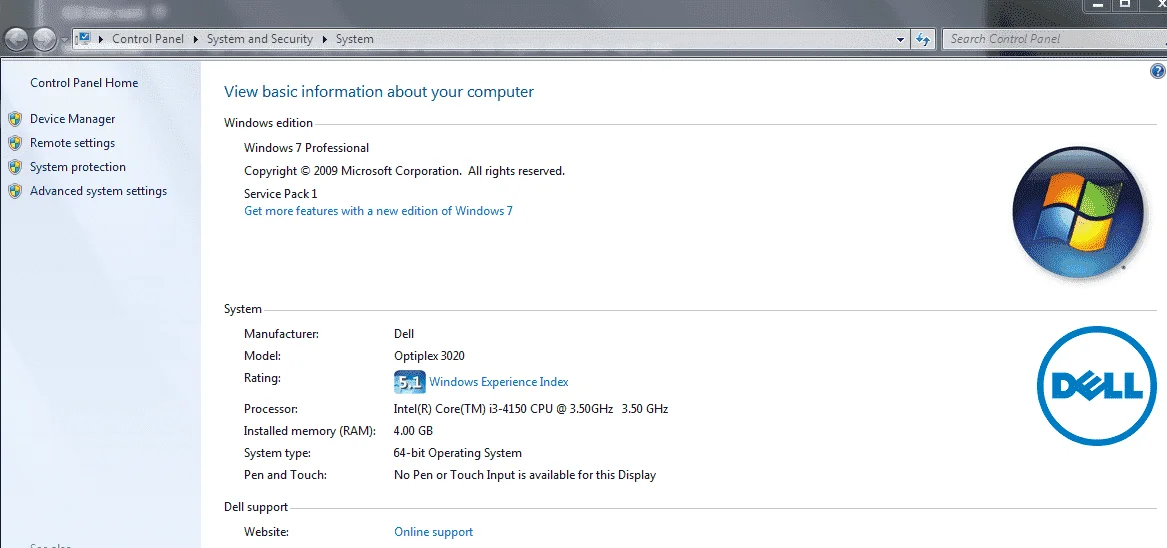
Task: Expand arrow after System and Security breadcrumb
Action: tap(324, 39)
